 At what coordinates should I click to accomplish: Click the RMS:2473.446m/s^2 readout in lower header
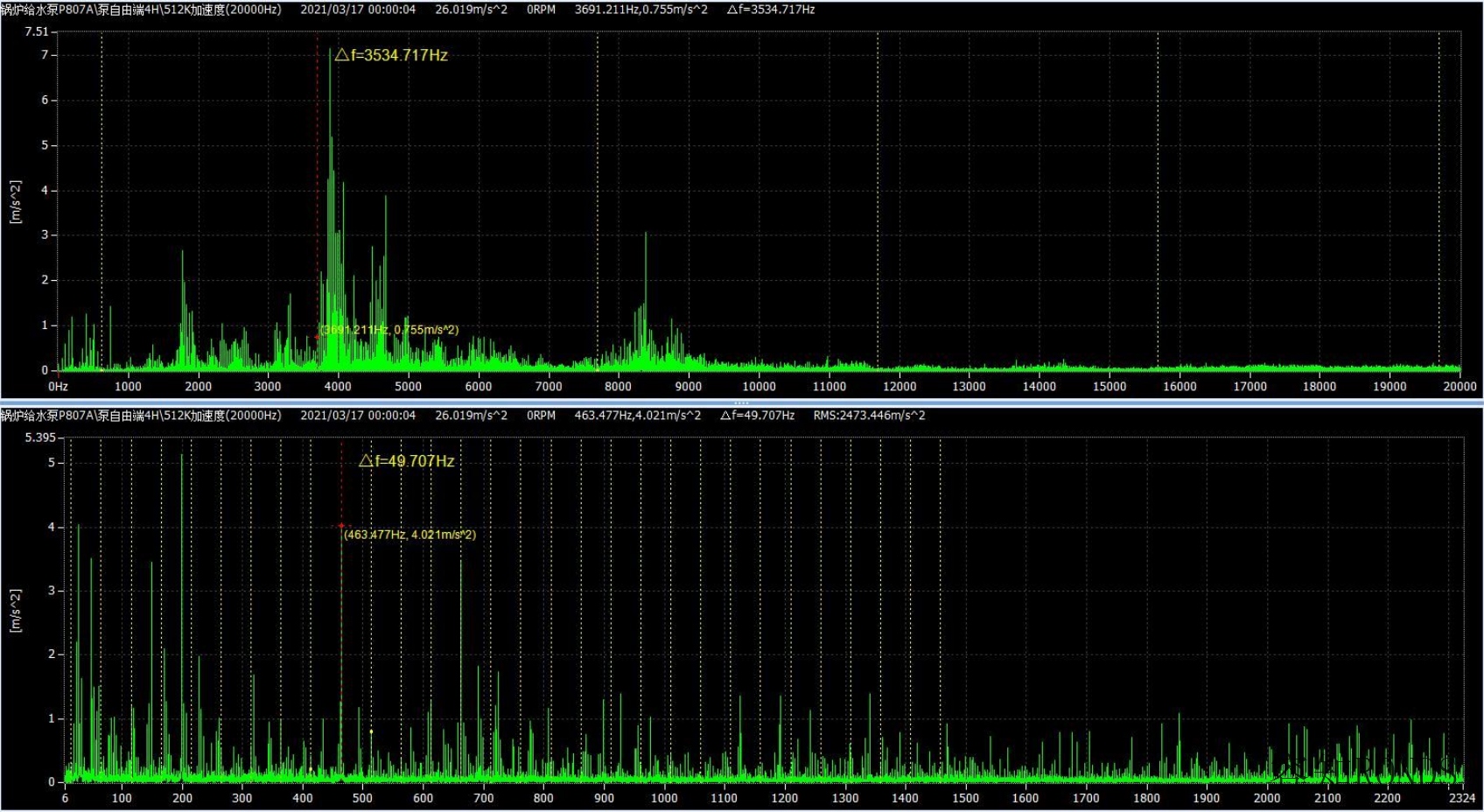(869, 416)
